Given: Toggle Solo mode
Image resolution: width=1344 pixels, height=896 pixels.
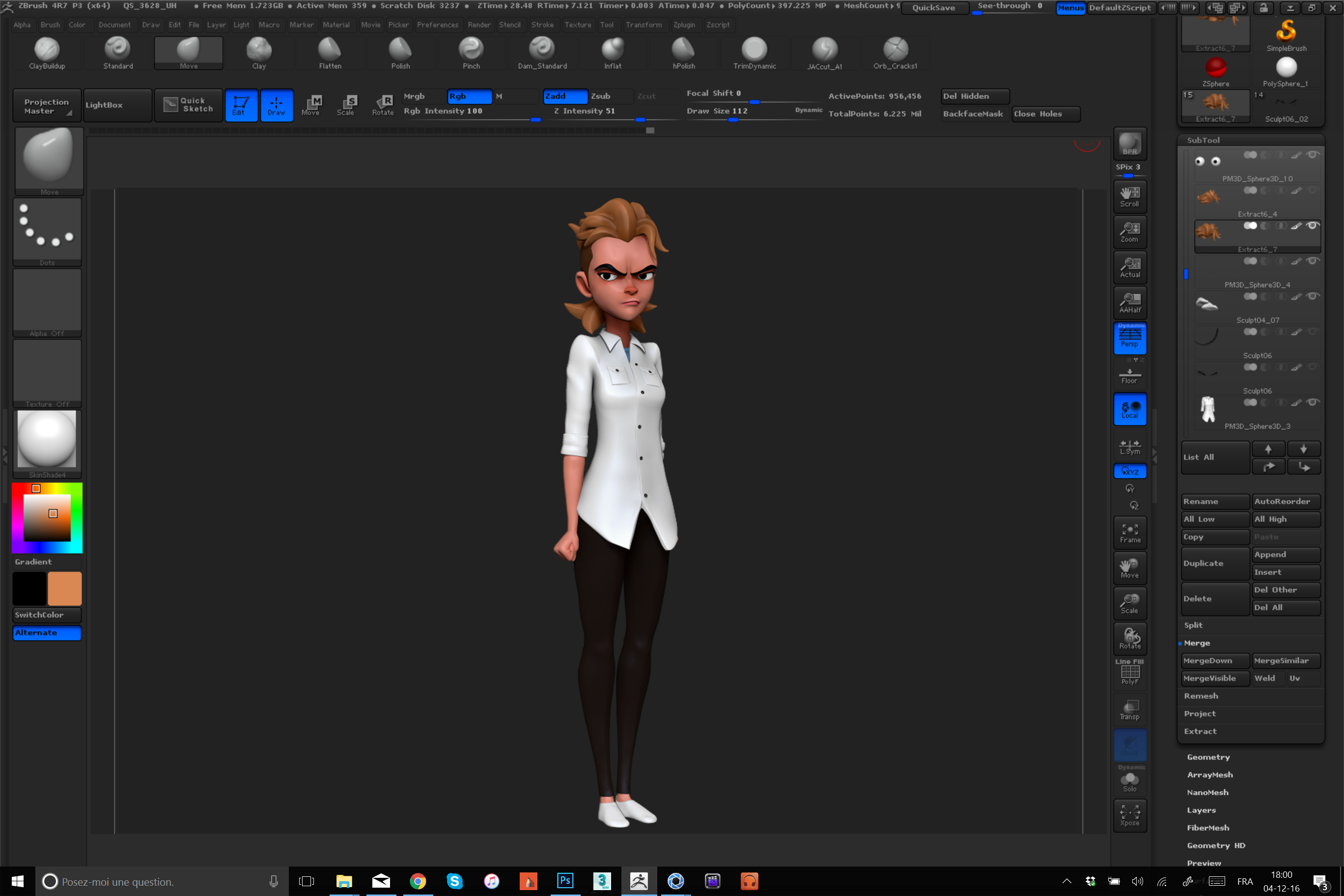Looking at the screenshot, I should click(1130, 781).
